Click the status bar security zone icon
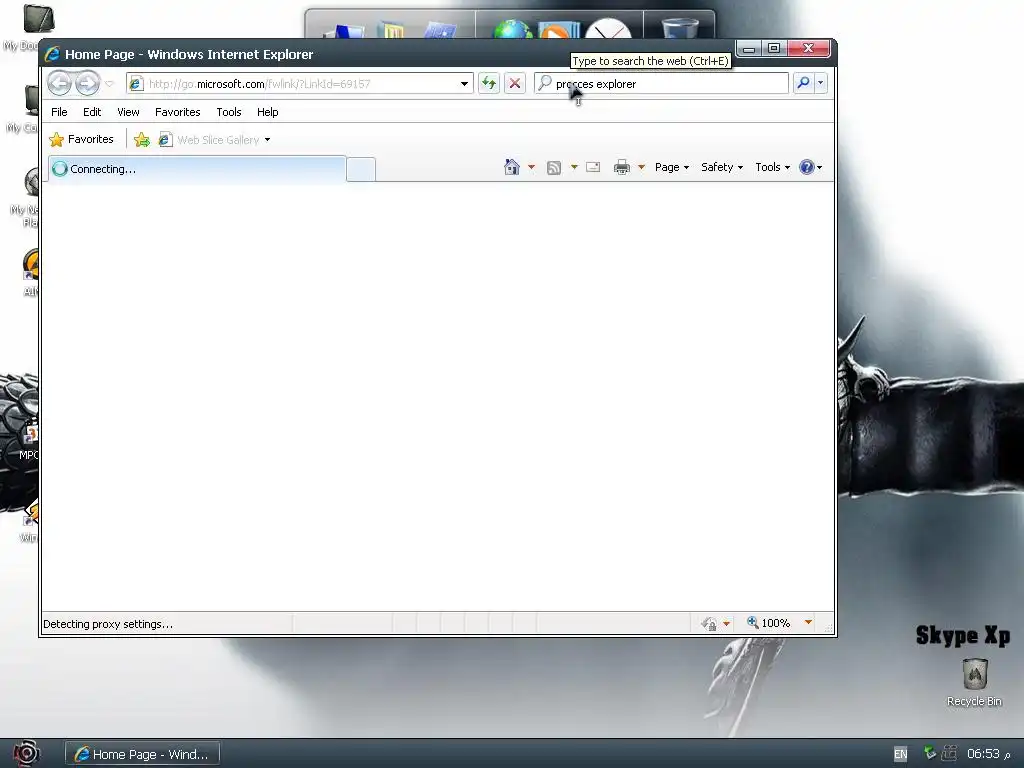 point(709,623)
